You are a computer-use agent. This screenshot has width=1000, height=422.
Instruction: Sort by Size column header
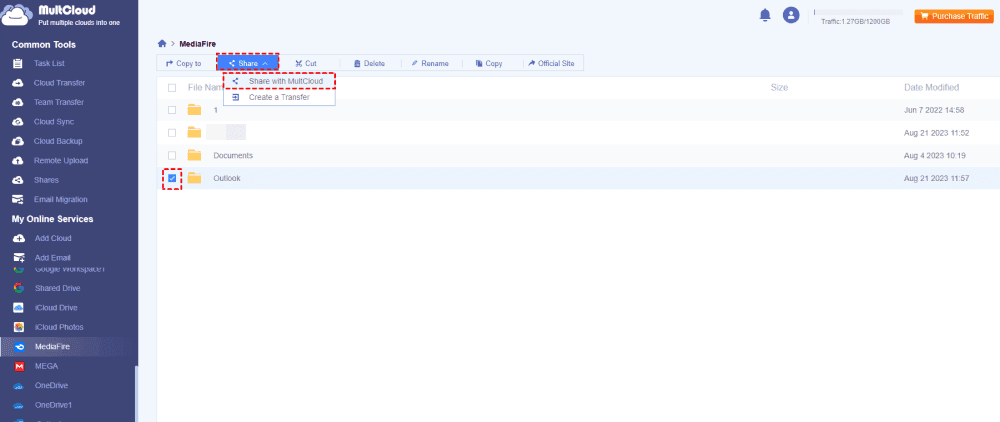click(x=779, y=87)
